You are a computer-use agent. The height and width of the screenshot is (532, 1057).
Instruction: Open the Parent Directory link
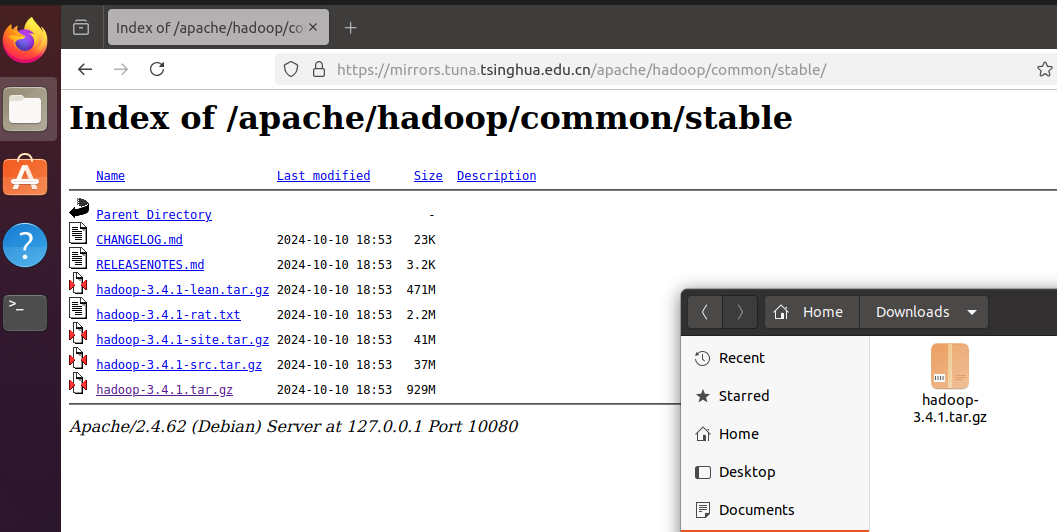[154, 214]
